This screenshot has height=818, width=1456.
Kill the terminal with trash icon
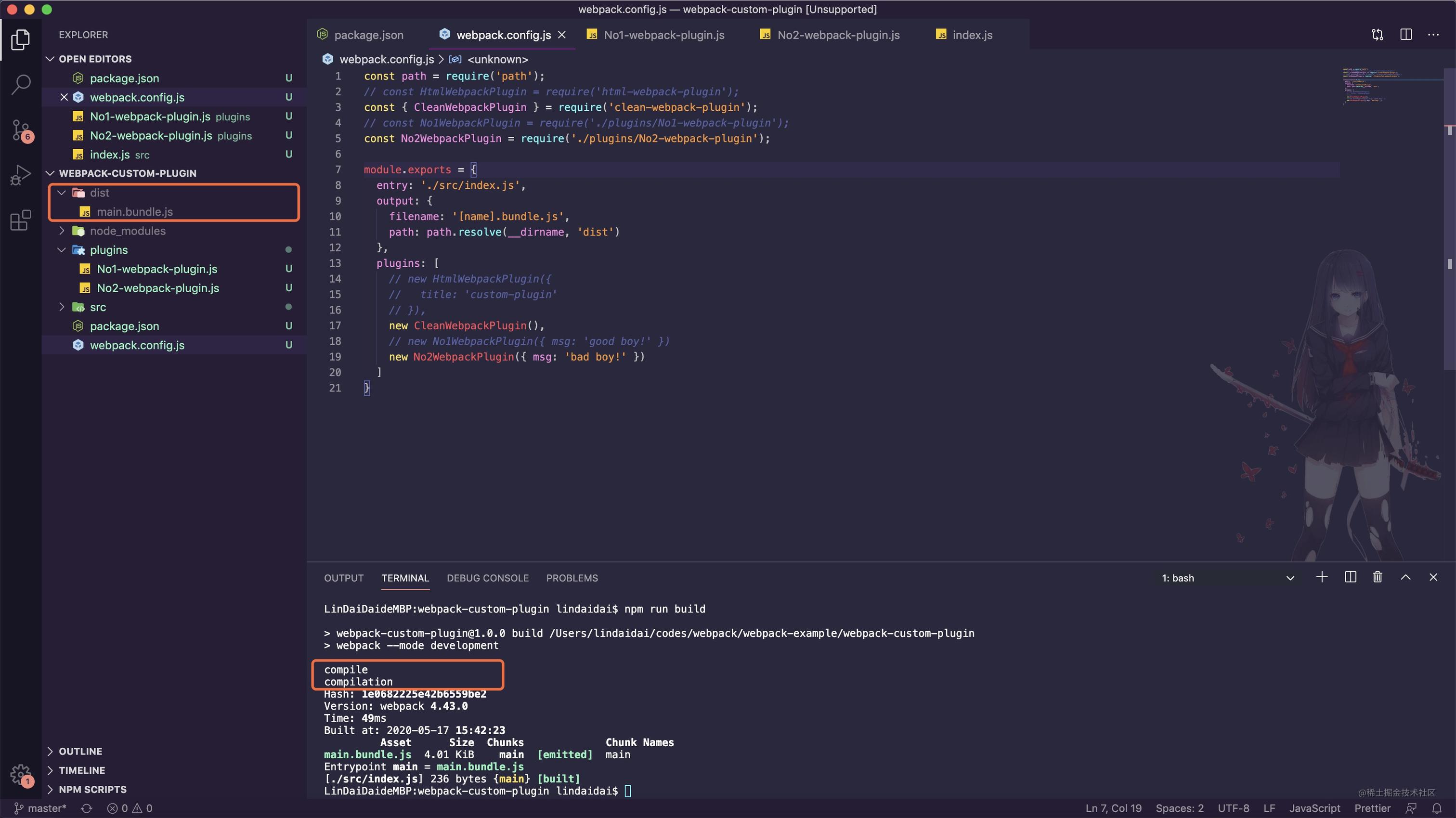pos(1378,577)
